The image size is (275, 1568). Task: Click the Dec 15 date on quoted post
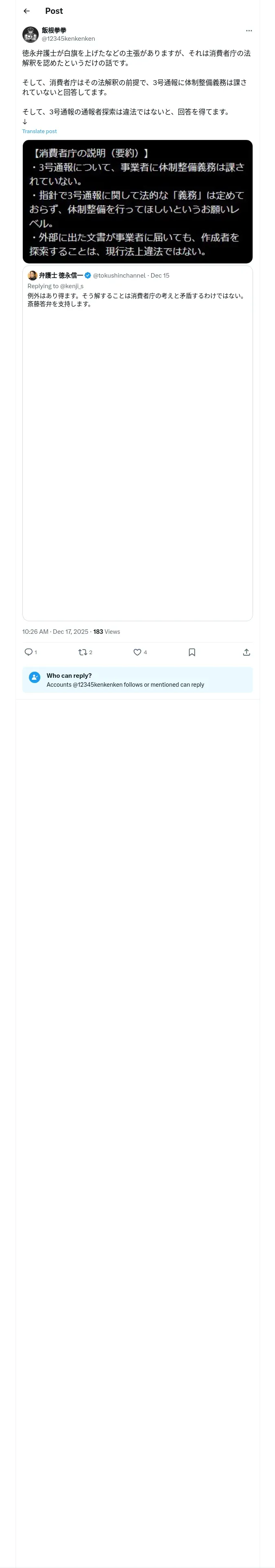point(161,276)
